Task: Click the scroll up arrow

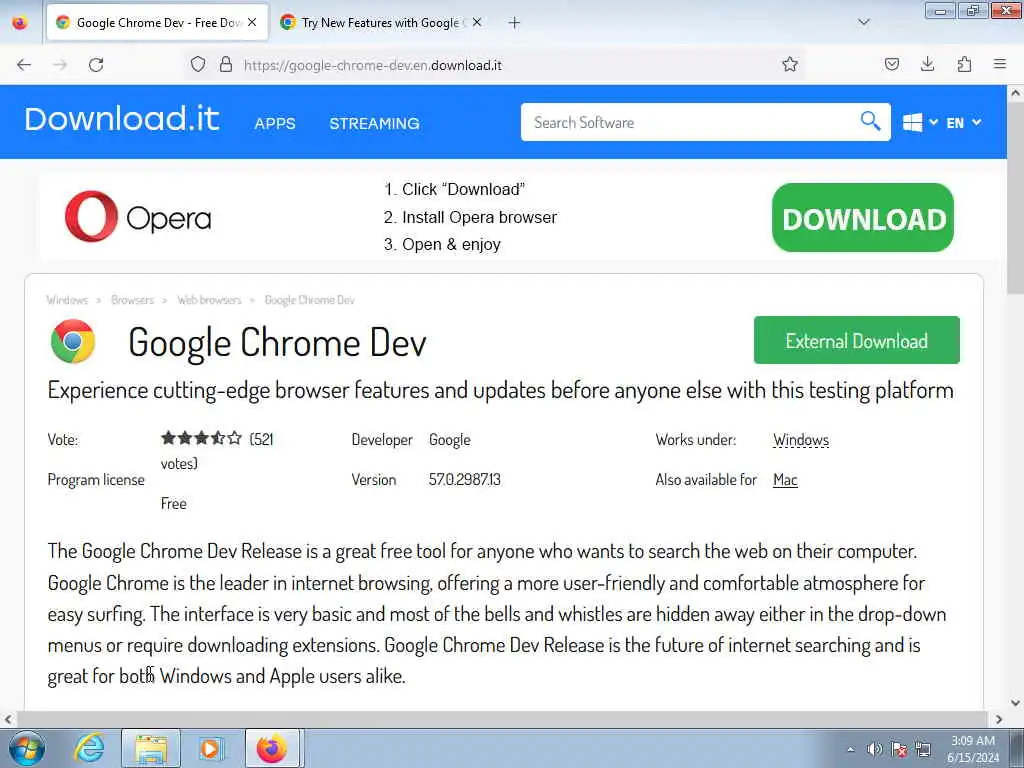Action: pyautogui.click(x=1016, y=93)
